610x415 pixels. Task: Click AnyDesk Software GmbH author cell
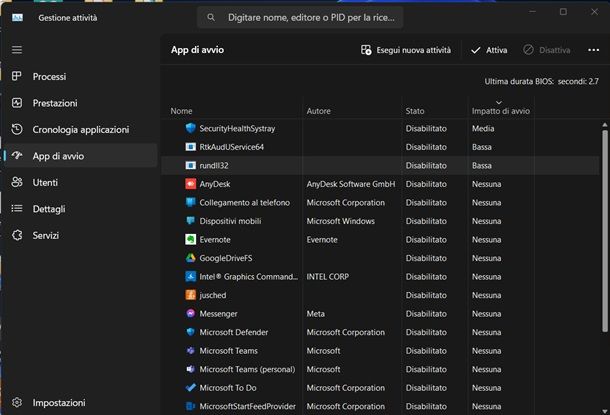[351, 184]
